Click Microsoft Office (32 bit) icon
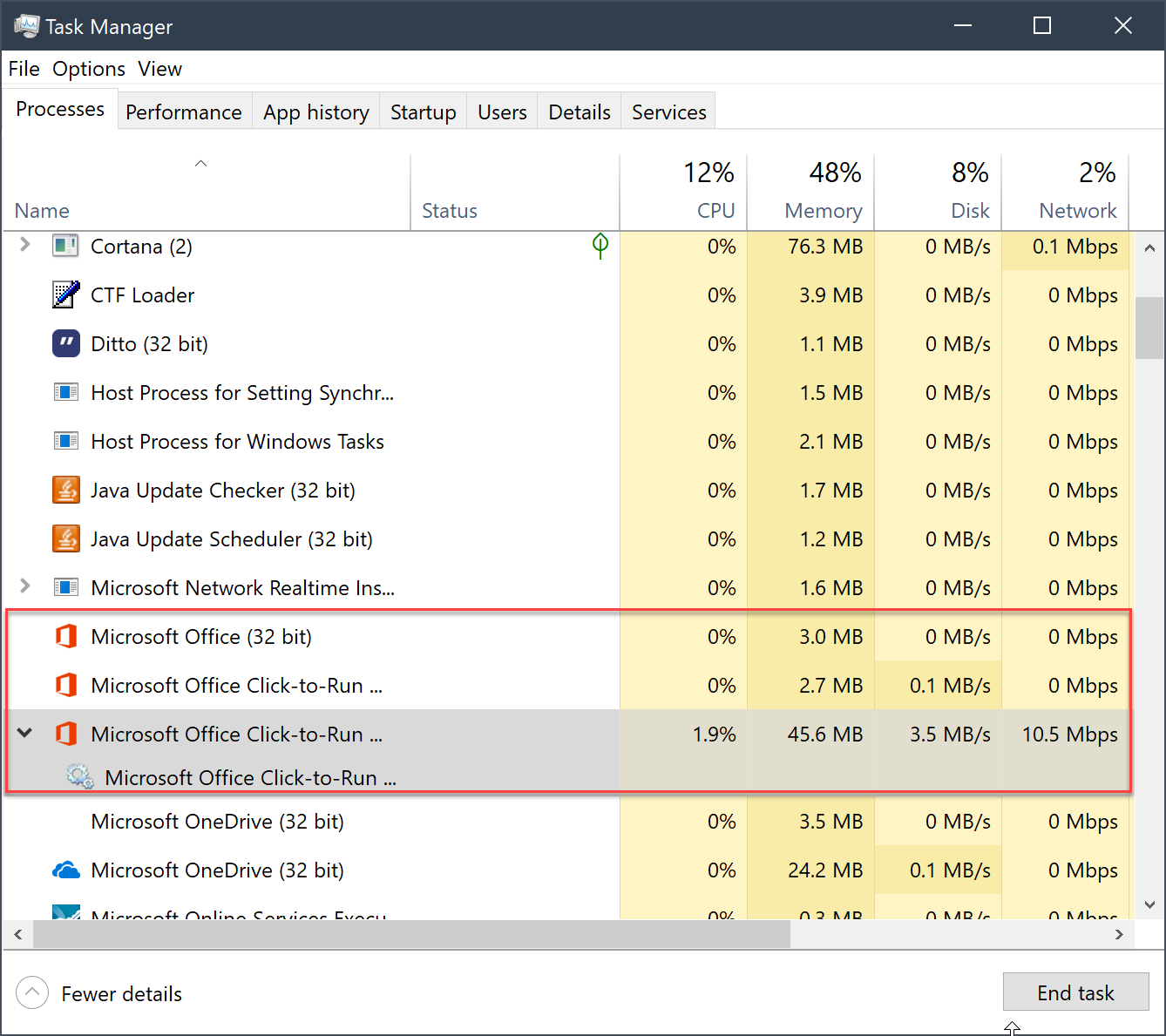Image resolution: width=1166 pixels, height=1036 pixels. pos(65,636)
